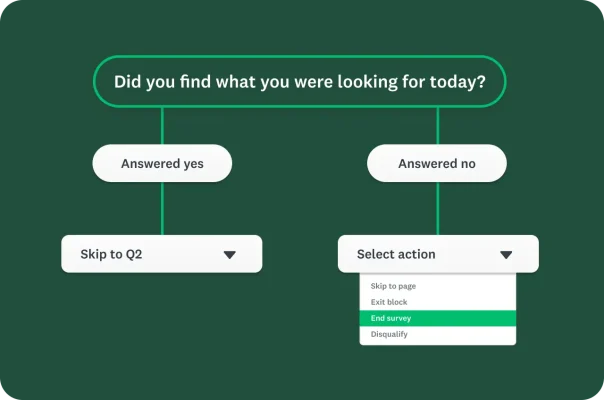
Task: Click the "Select action" label text
Action: point(396,255)
